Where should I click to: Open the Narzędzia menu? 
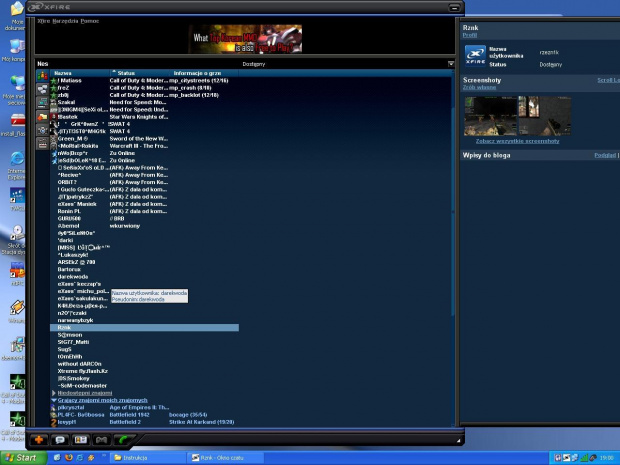[65, 21]
